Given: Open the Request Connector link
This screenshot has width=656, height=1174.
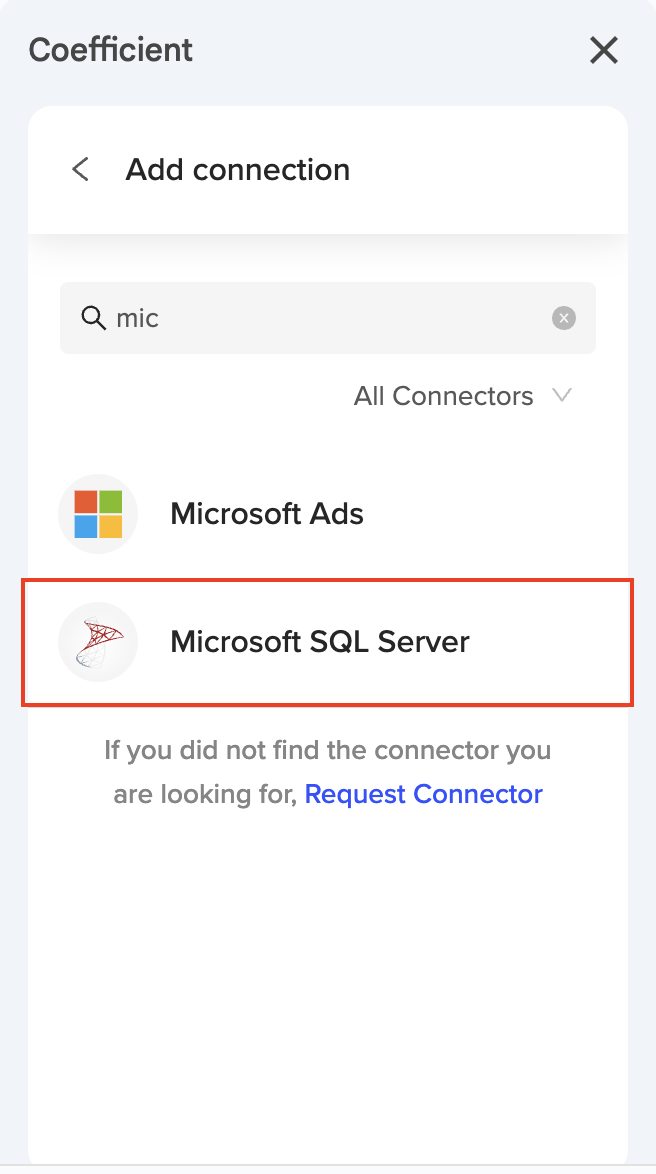Looking at the screenshot, I should (x=423, y=794).
